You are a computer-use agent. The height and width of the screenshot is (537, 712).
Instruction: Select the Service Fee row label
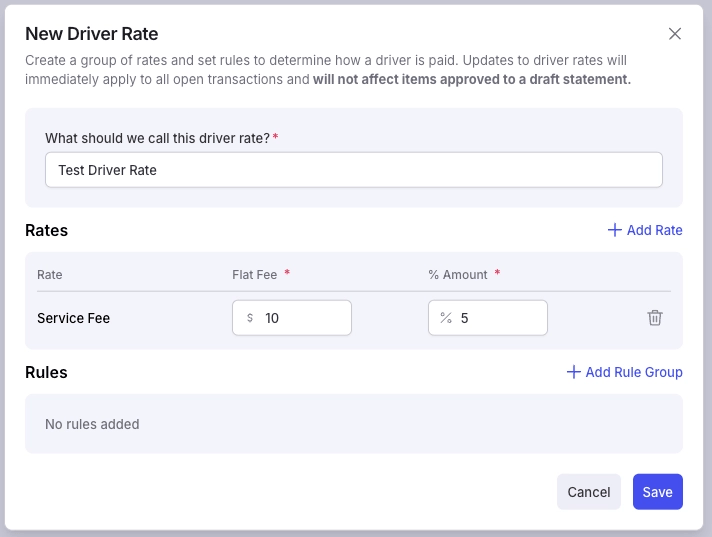pyautogui.click(x=74, y=318)
